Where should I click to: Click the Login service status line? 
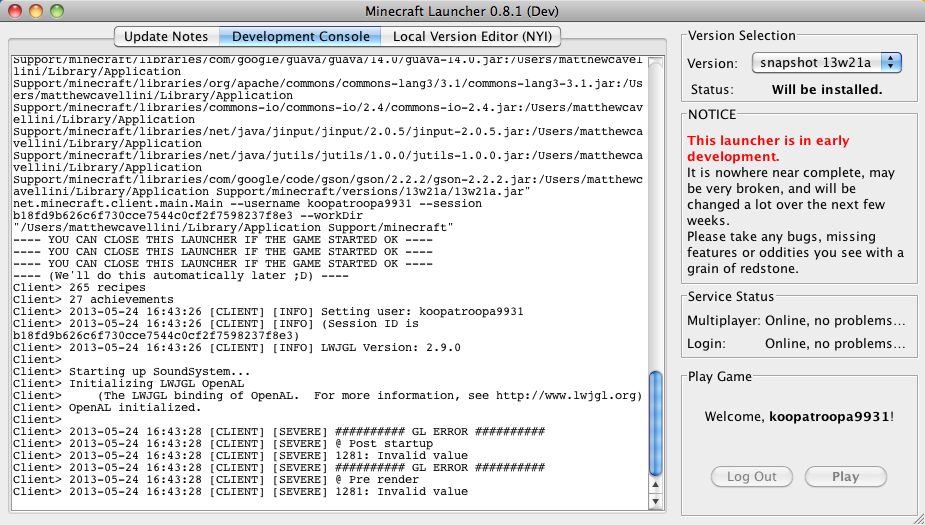(x=796, y=344)
